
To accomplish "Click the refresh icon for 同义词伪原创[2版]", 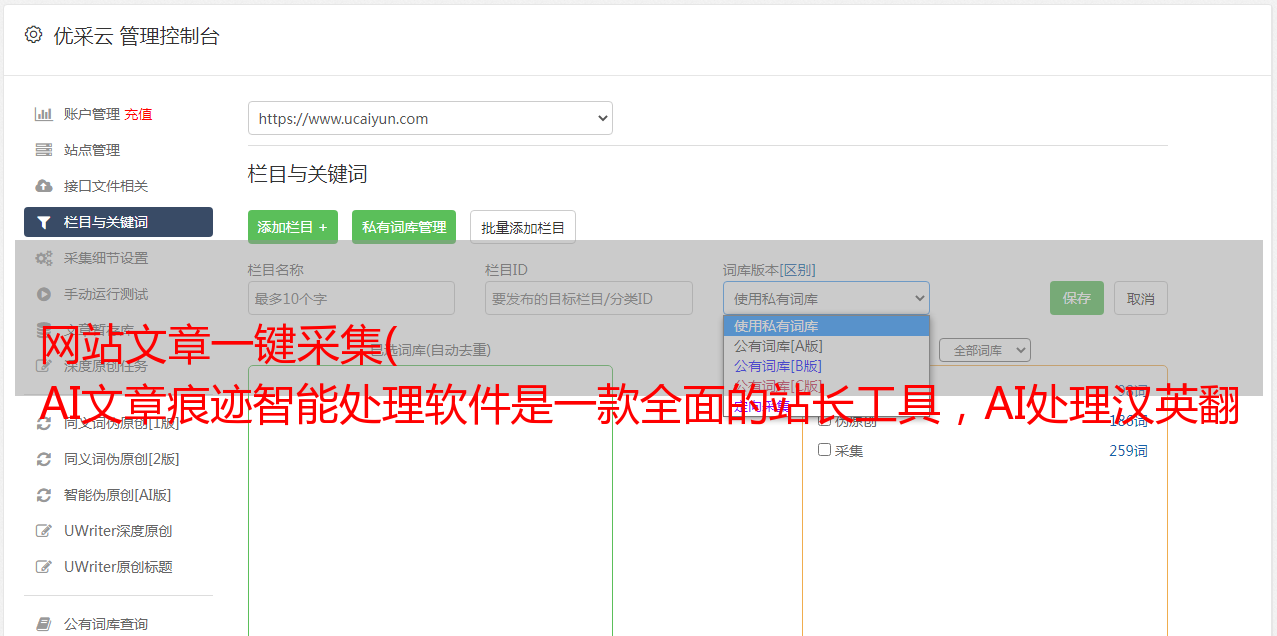I will coord(44,459).
